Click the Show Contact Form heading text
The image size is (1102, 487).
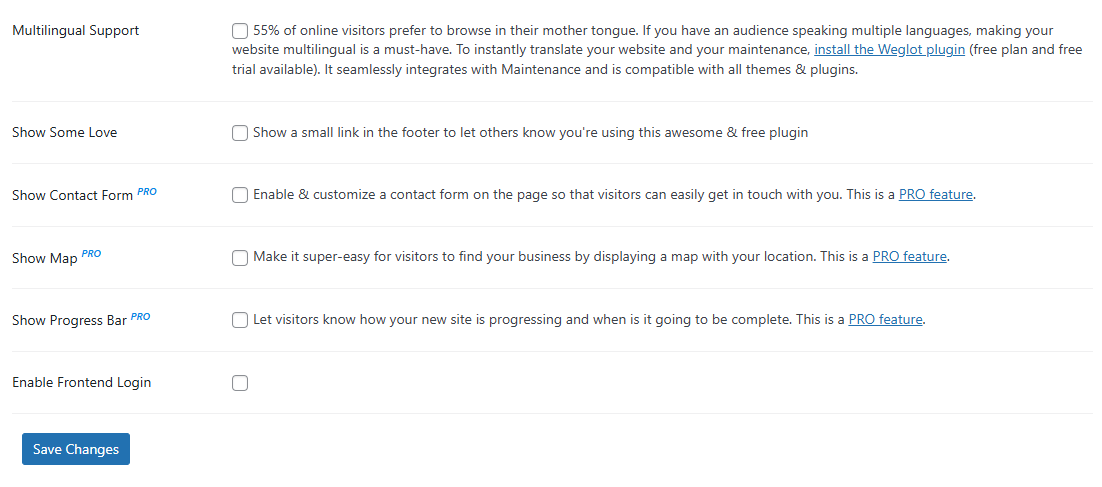72,196
